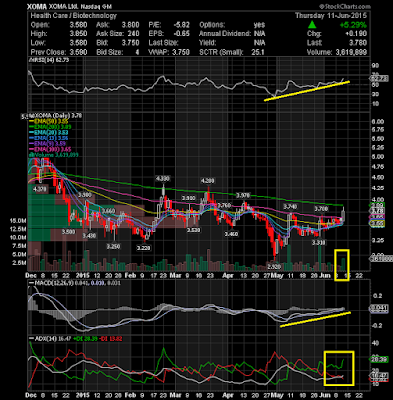Click the yellow trendline under MACD line

pos(315,319)
